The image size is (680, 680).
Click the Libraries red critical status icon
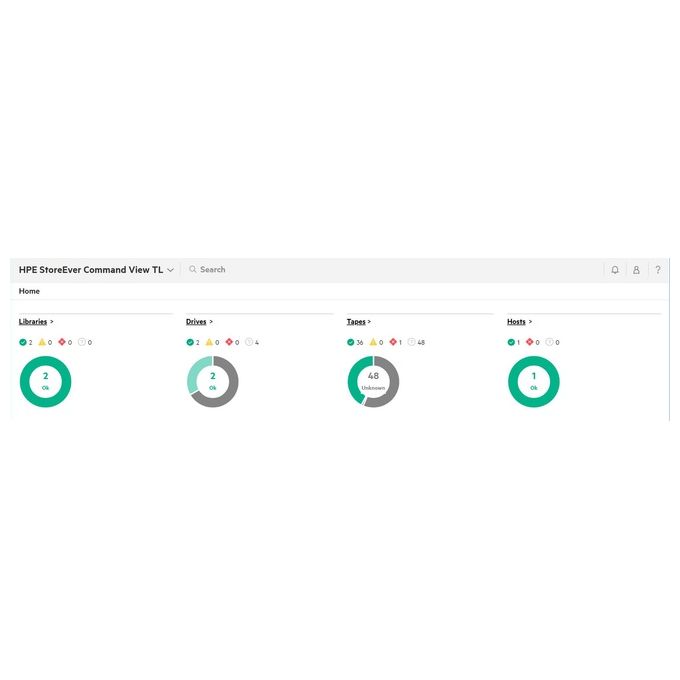62,342
